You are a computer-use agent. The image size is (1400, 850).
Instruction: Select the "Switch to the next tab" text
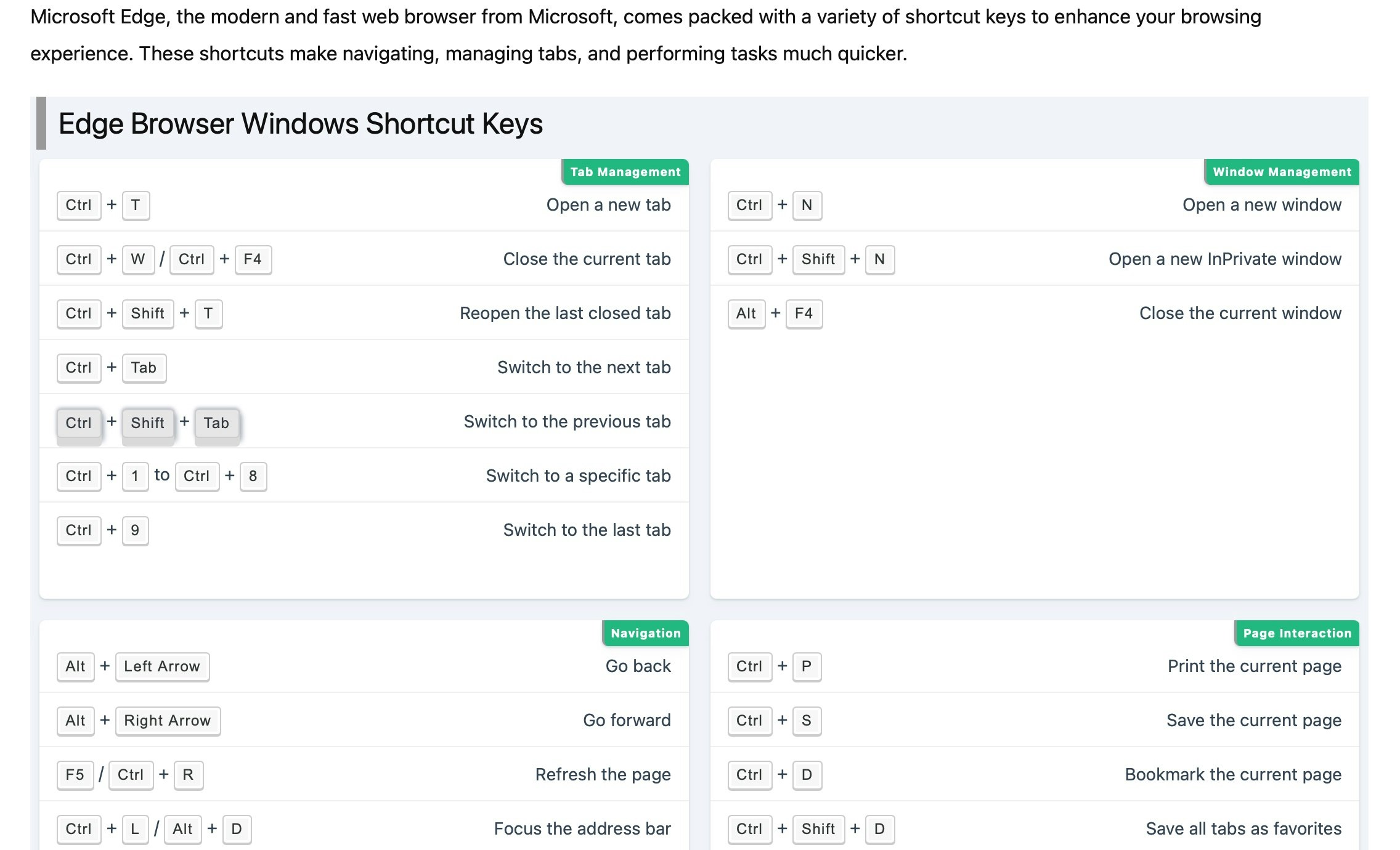click(x=584, y=368)
